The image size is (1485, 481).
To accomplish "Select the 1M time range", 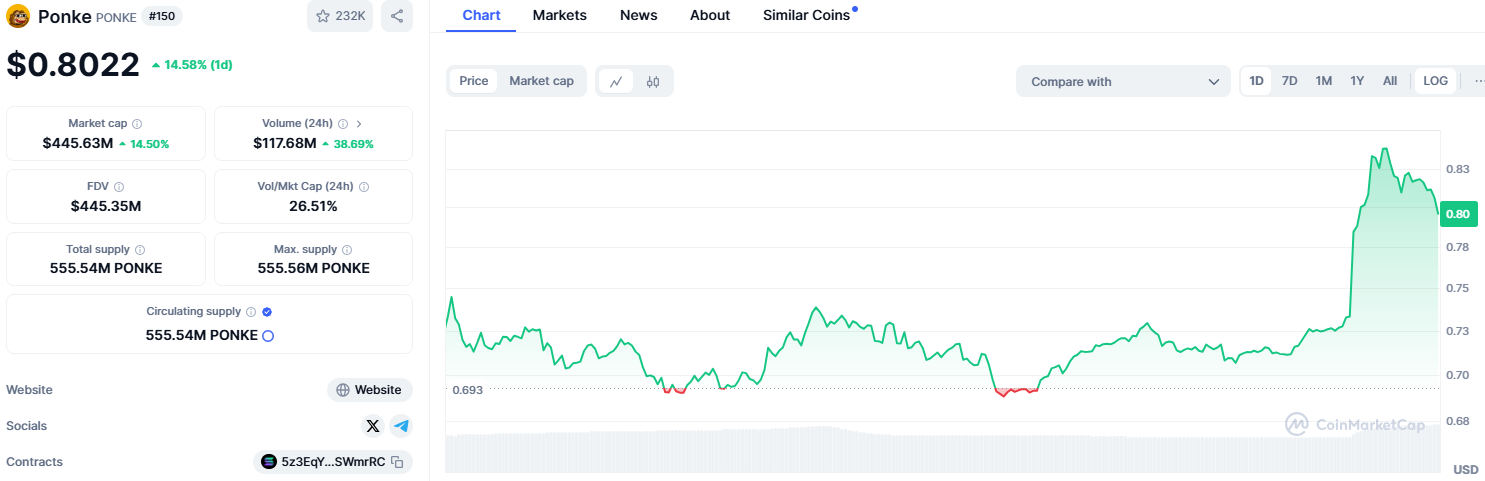I will (1324, 81).
